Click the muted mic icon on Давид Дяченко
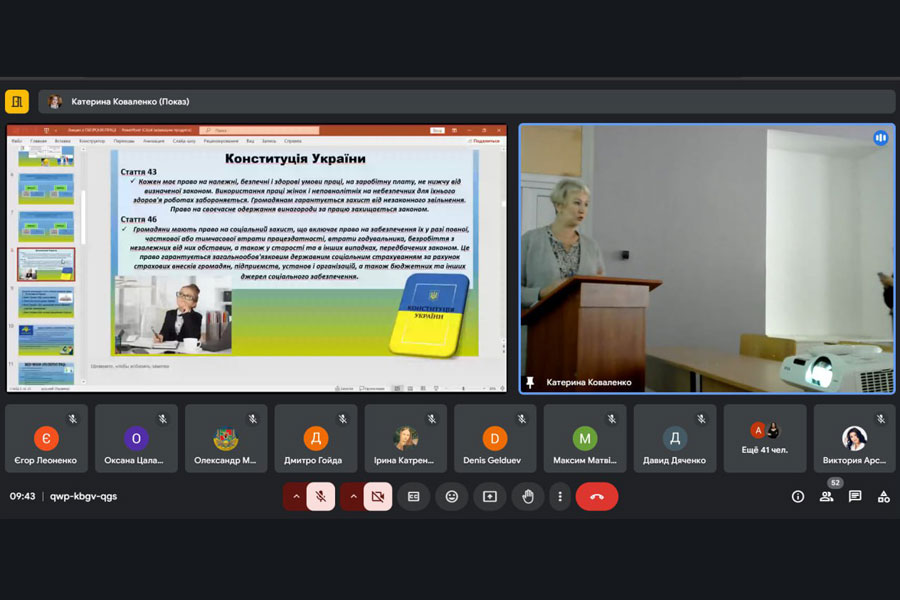Image resolution: width=900 pixels, height=600 pixels. click(x=701, y=419)
